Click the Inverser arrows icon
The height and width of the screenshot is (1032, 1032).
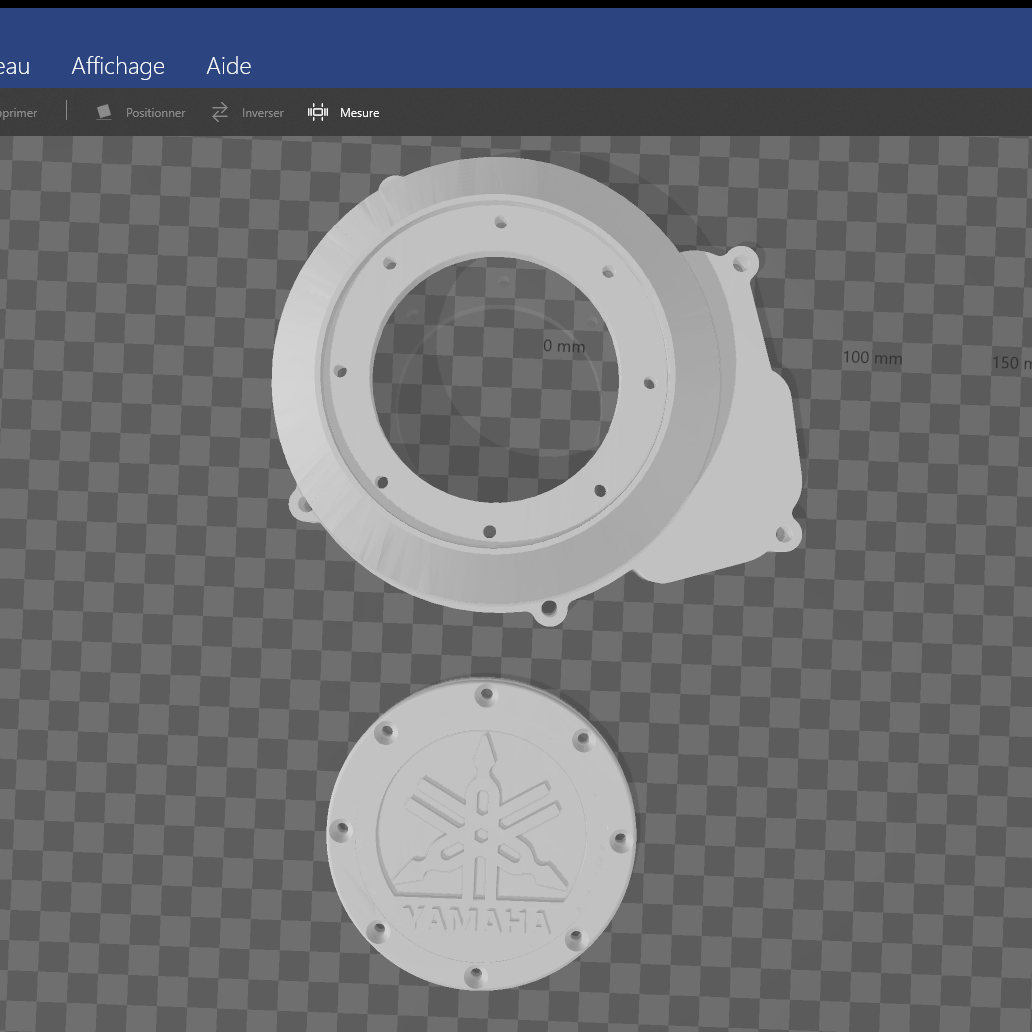coord(220,113)
